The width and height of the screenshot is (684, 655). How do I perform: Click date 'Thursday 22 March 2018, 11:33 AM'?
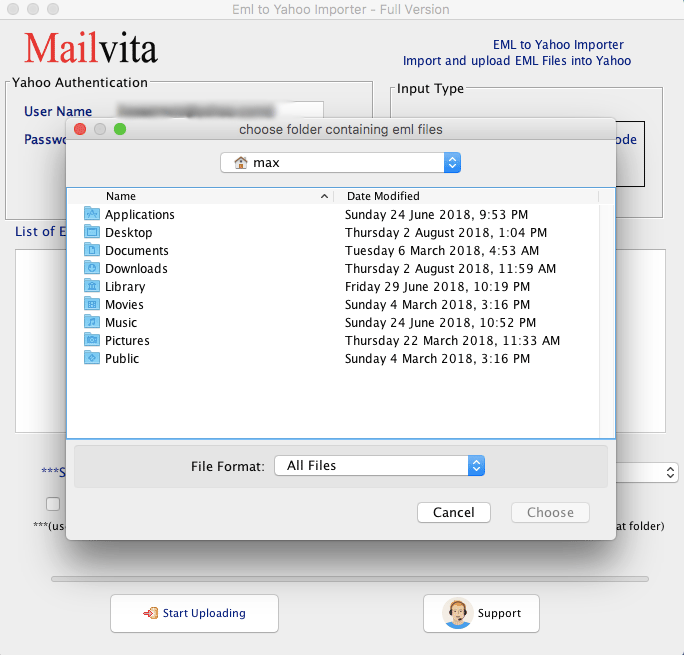tap(452, 341)
